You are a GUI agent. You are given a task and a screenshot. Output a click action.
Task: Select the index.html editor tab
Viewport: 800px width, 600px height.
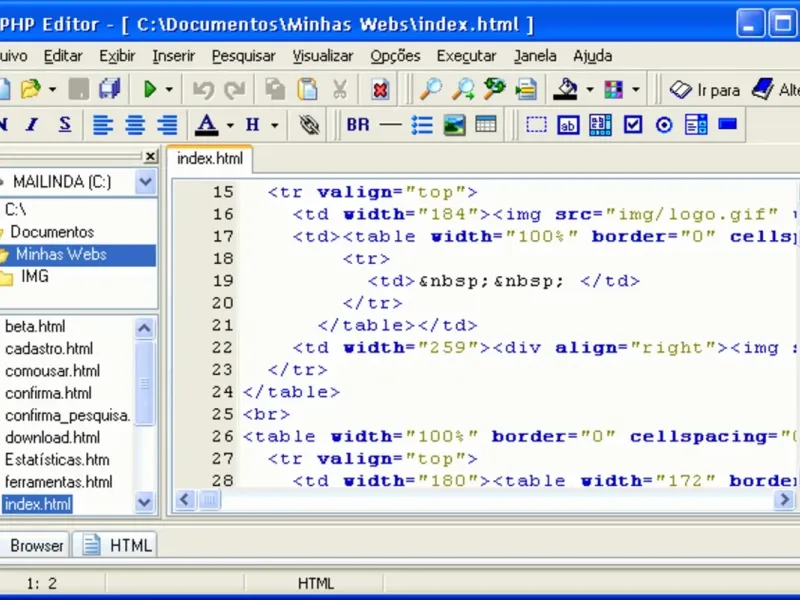210,159
